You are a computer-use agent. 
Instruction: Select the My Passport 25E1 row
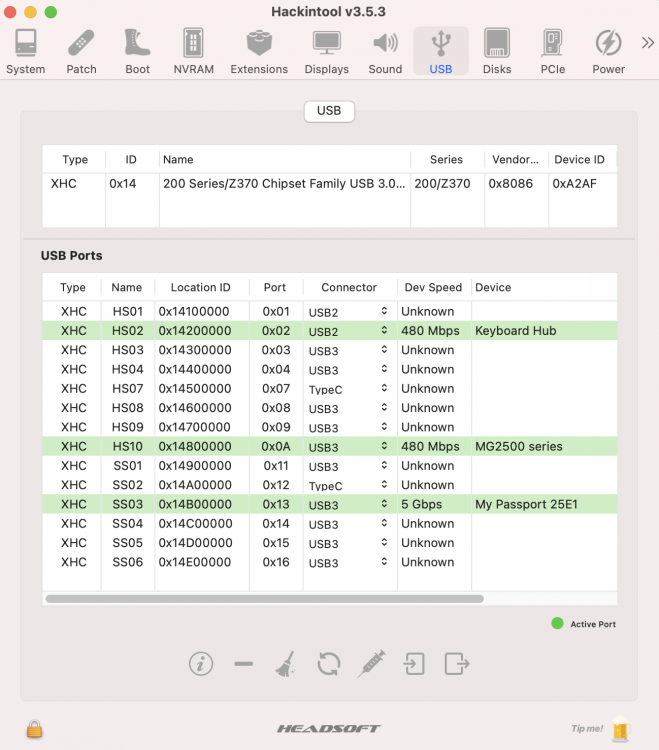pos(330,504)
